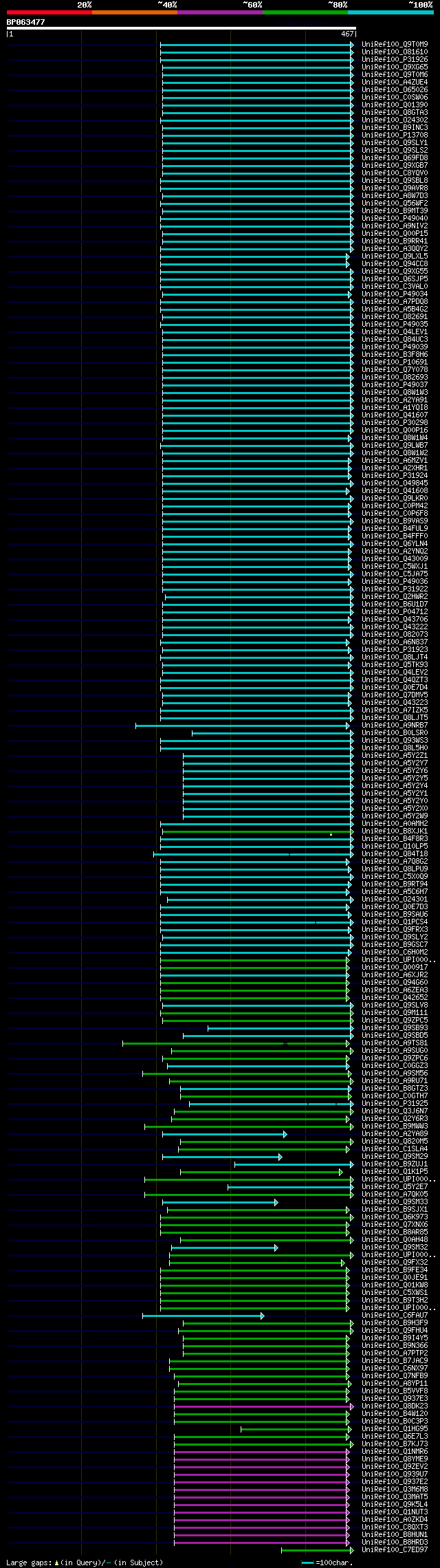
Task: Select the label UniRef100_Q84UC3
Action: point(395,340)
